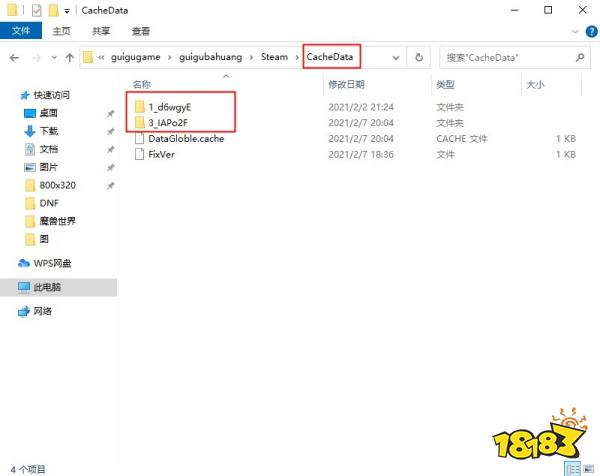This screenshot has height=476, width=600.
Task: Select the 1_d6wgyE folder
Action: point(170,107)
